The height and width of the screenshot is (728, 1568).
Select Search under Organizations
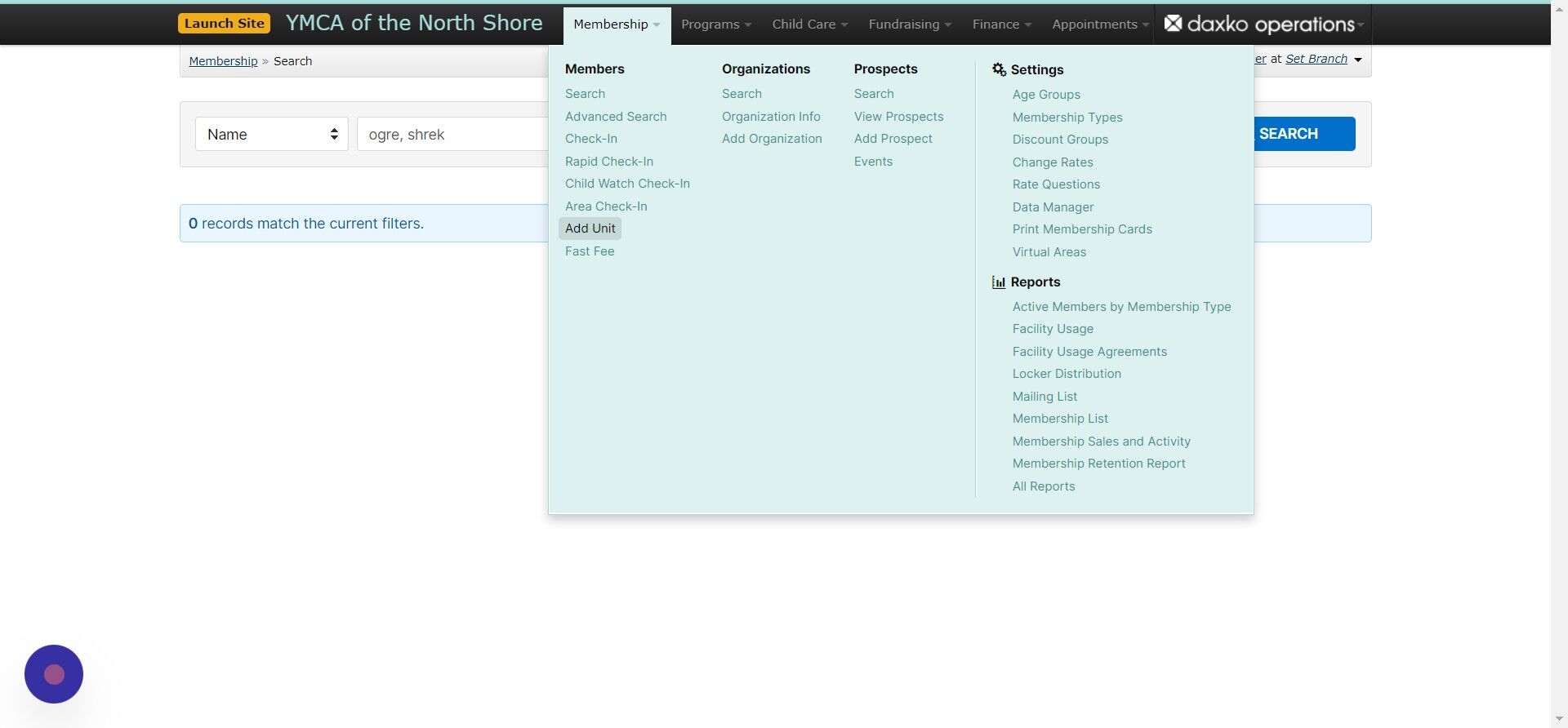[742, 94]
